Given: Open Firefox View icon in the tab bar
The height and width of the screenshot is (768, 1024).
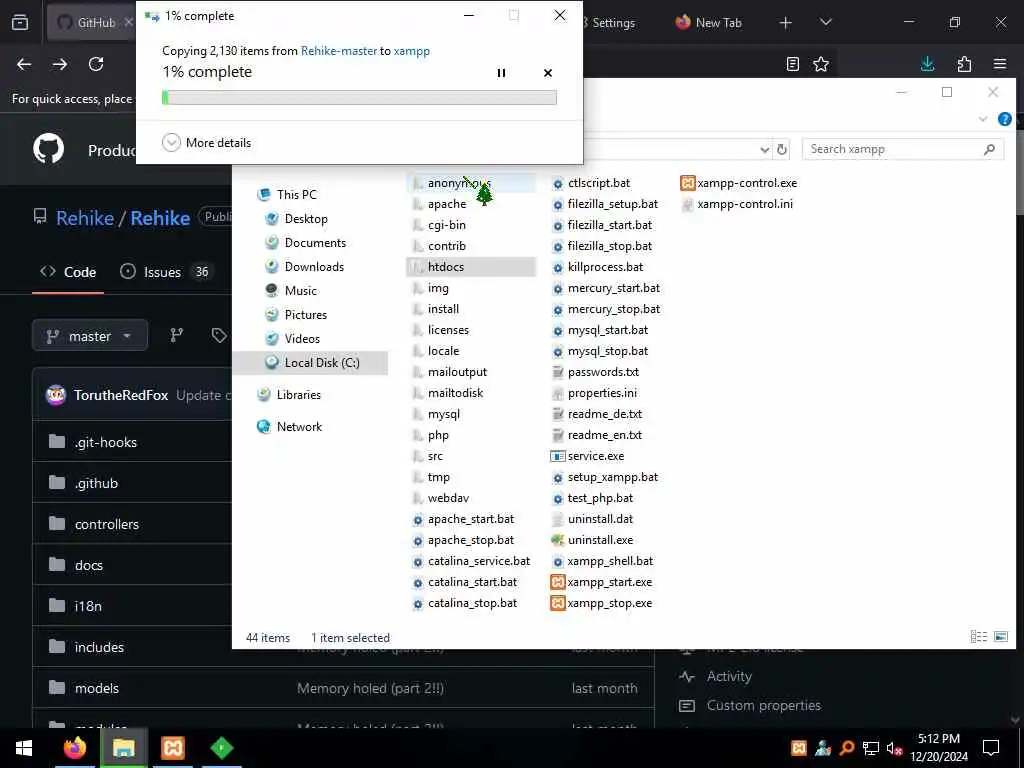Looking at the screenshot, I should 20,23.
